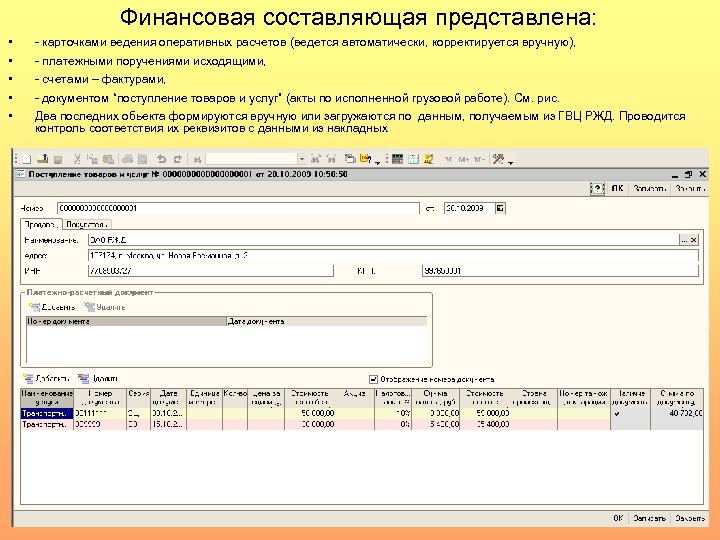Click the yellow icon after the calendar icon
Screen dimensions: 720x540
pos(429,159)
